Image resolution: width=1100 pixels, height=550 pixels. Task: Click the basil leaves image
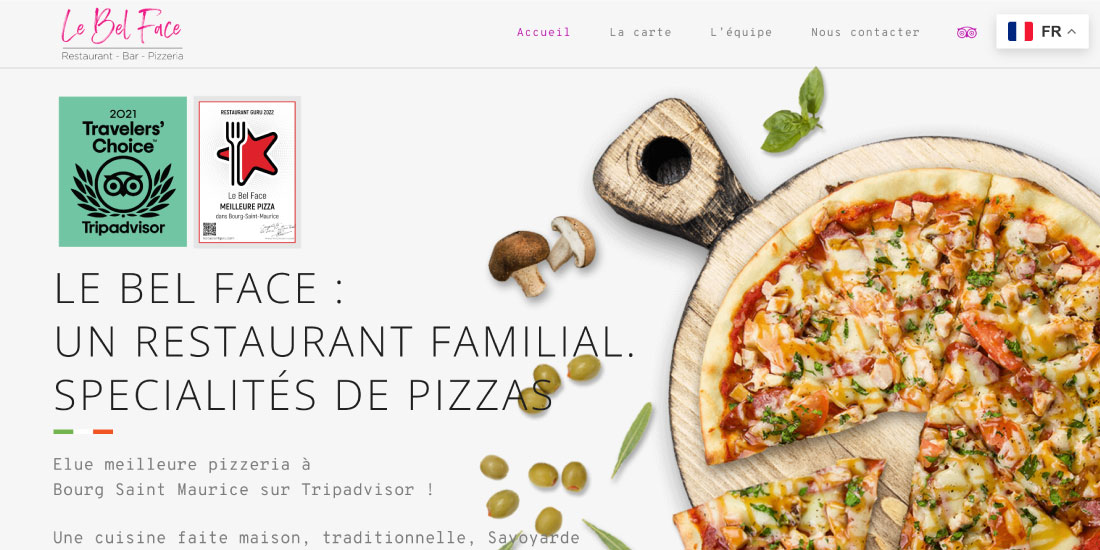point(794,110)
